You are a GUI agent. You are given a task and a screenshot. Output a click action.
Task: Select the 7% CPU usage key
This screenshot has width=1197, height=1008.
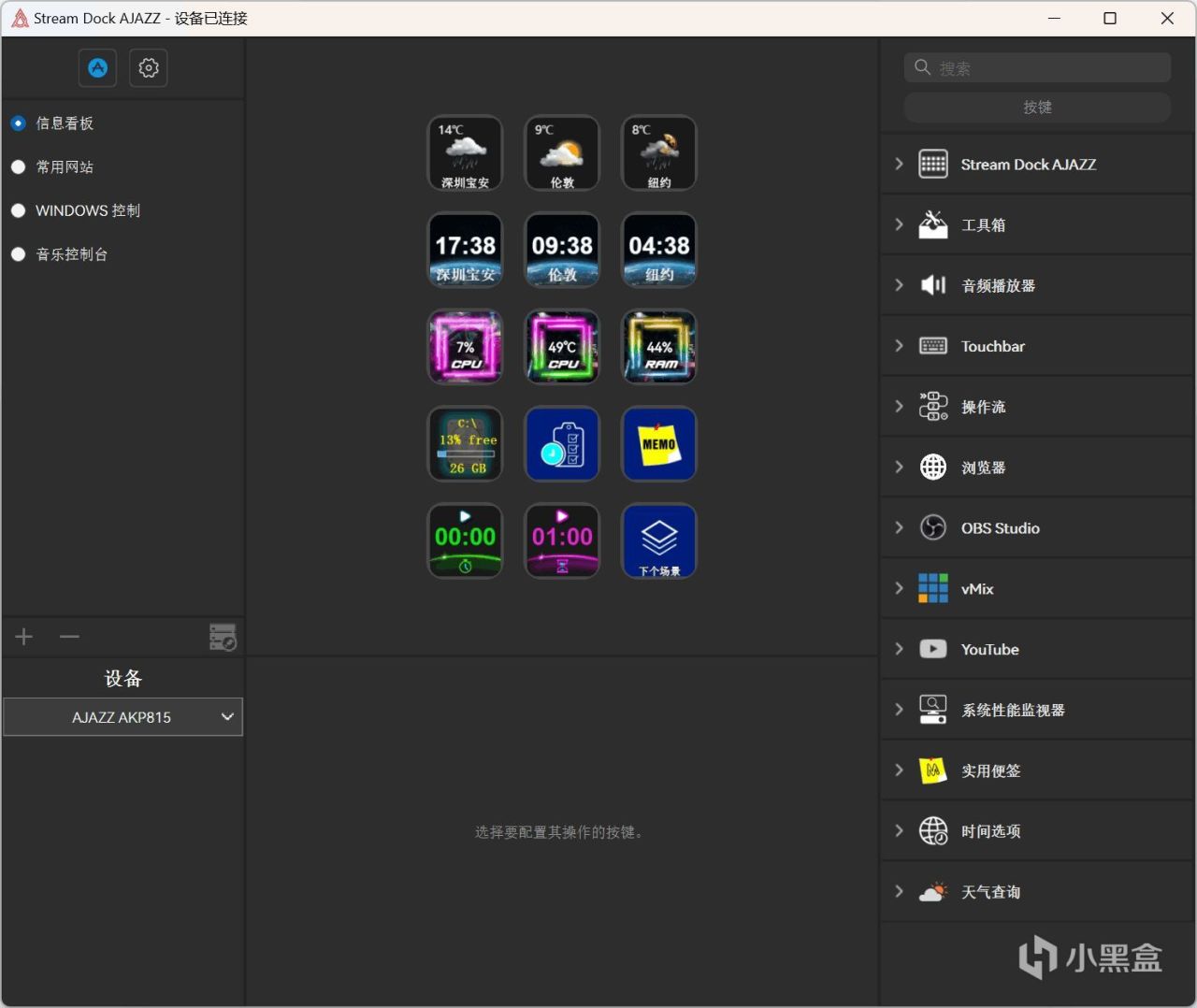(x=465, y=347)
